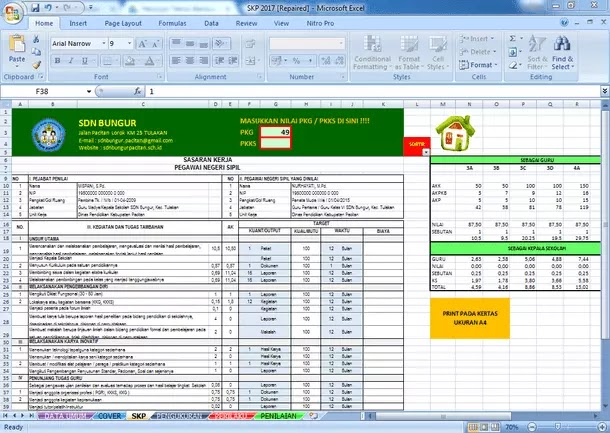
Task: Zoom out with the minus button
Action: [x=532, y=427]
